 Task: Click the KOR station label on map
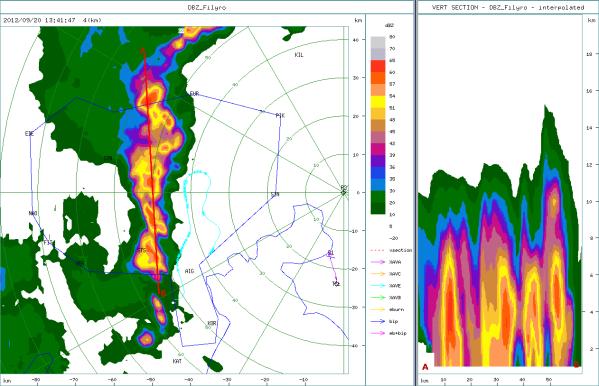(x=212, y=323)
